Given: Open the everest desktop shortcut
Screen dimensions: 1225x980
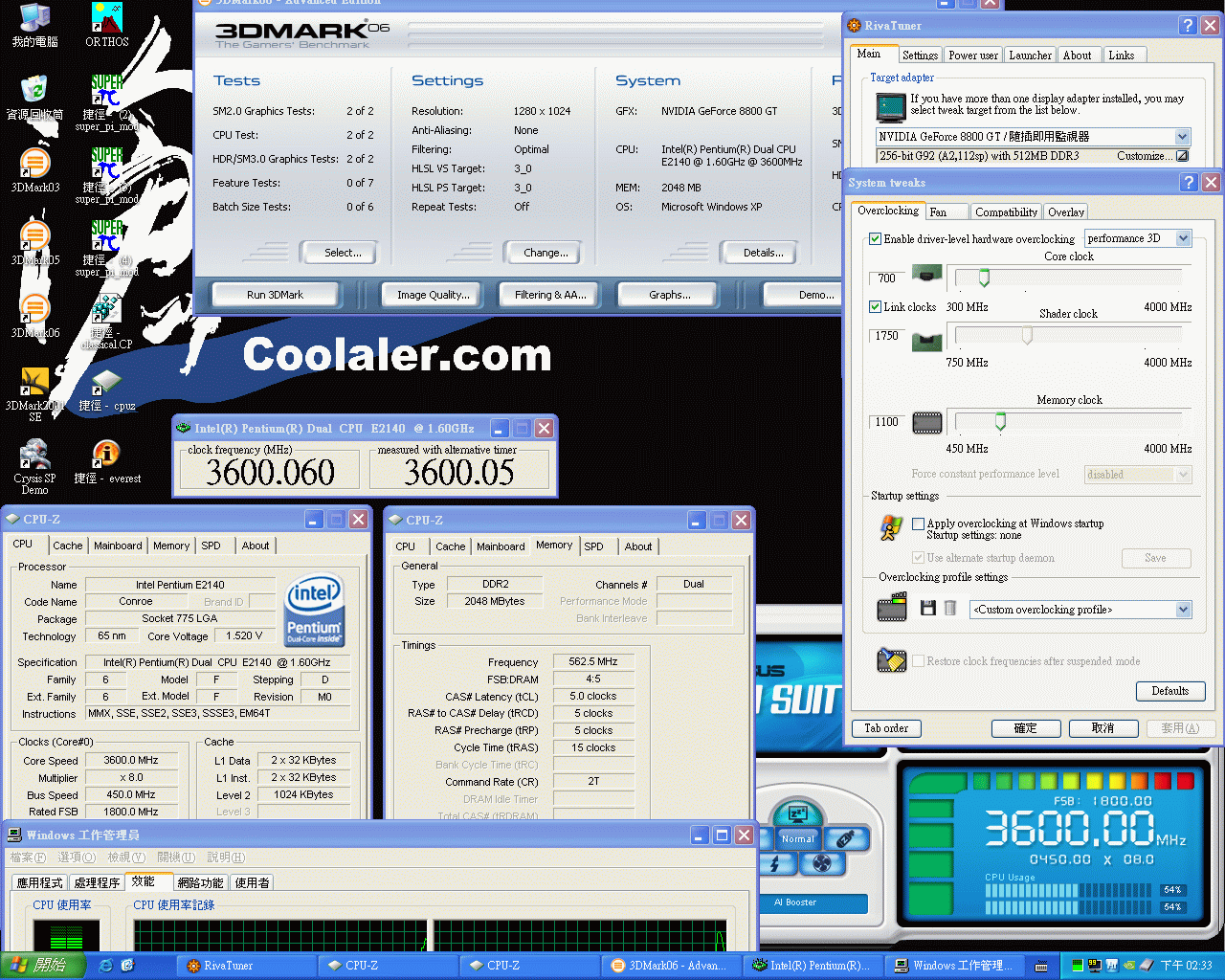Looking at the screenshot, I should [106, 461].
